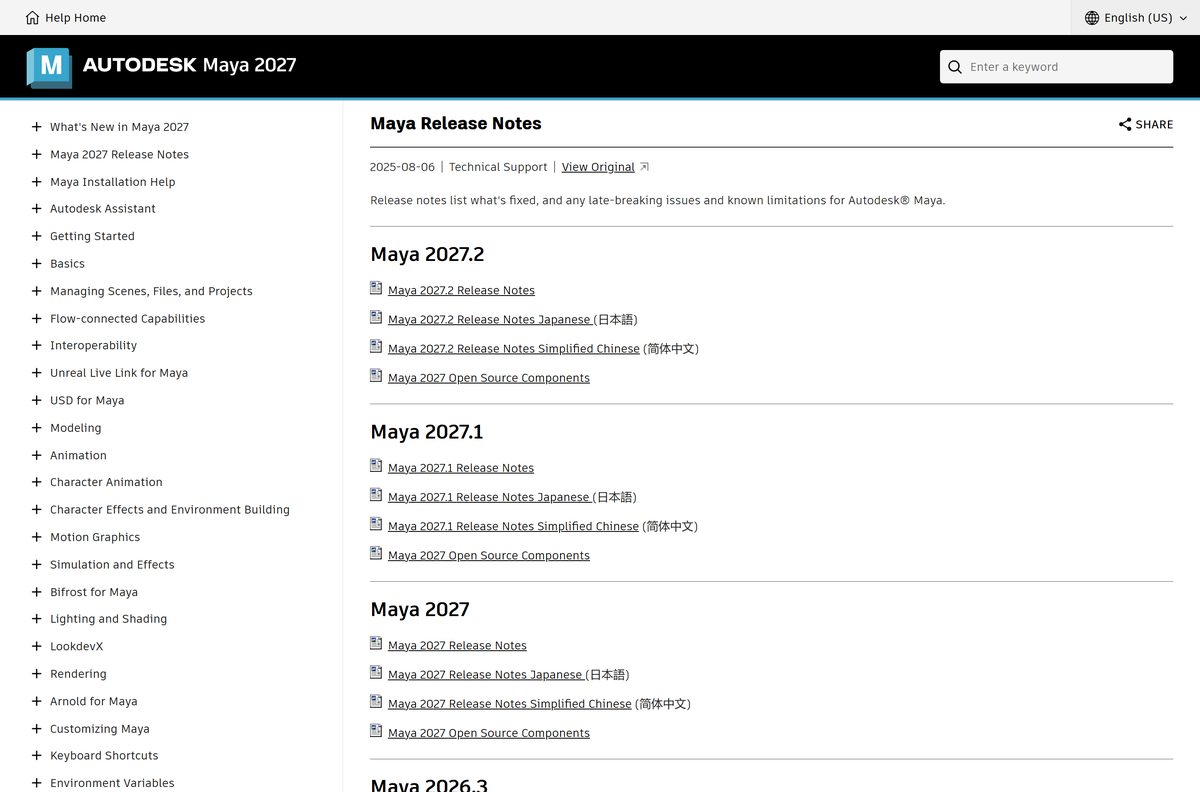Expand Maya Installation Help section

(x=36, y=182)
